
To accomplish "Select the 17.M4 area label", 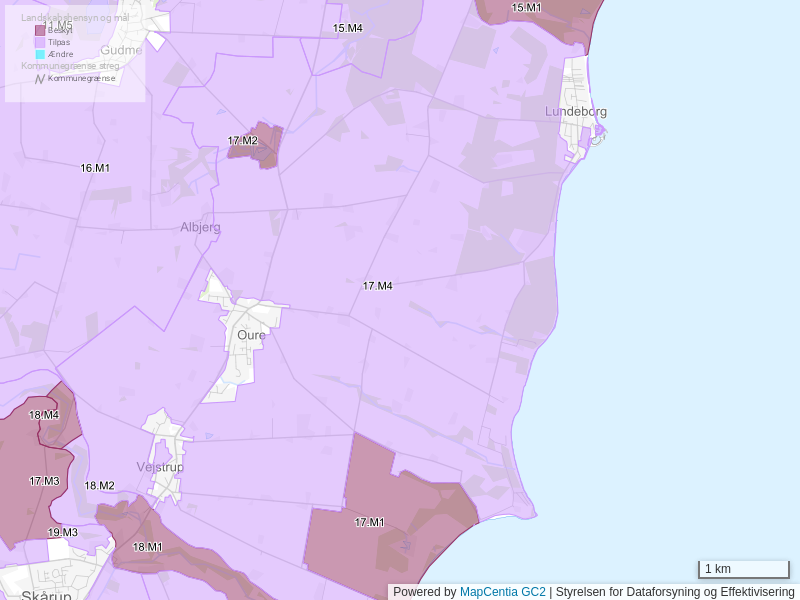I will pyautogui.click(x=377, y=286).
